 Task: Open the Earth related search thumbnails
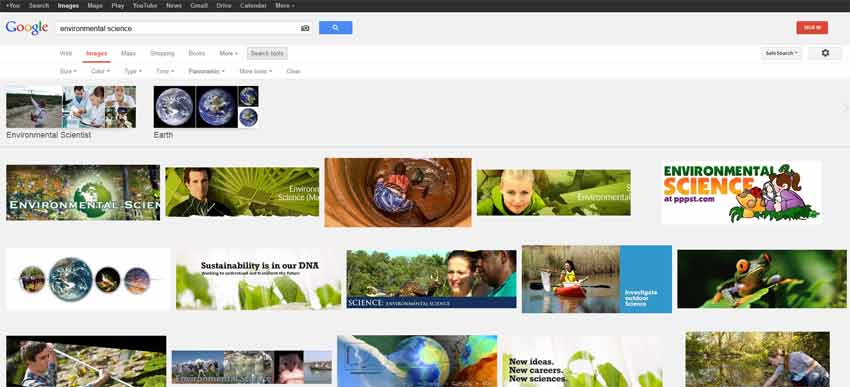click(206, 107)
